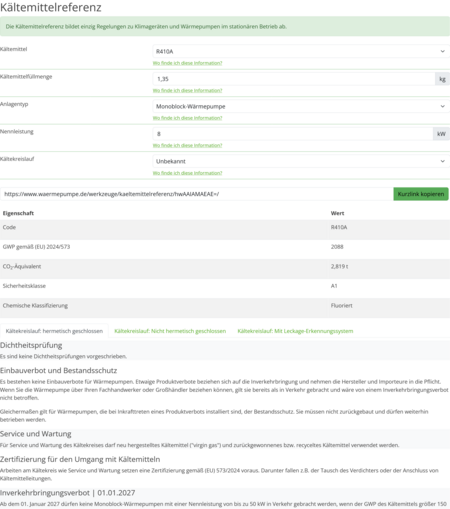The width and height of the screenshot is (450, 509).
Task: Click the Kältemittelfüllmenge input with 1,35
Action: tap(294, 79)
